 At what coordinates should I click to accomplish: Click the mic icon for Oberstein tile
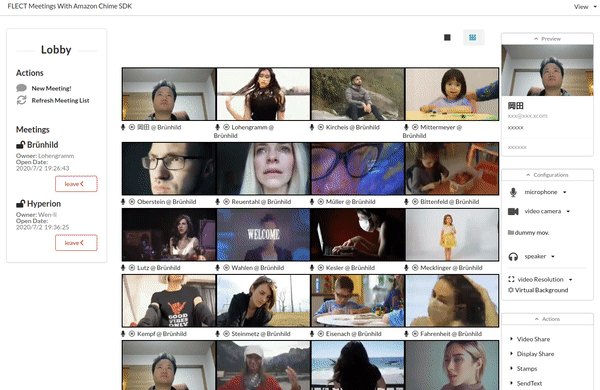123,201
